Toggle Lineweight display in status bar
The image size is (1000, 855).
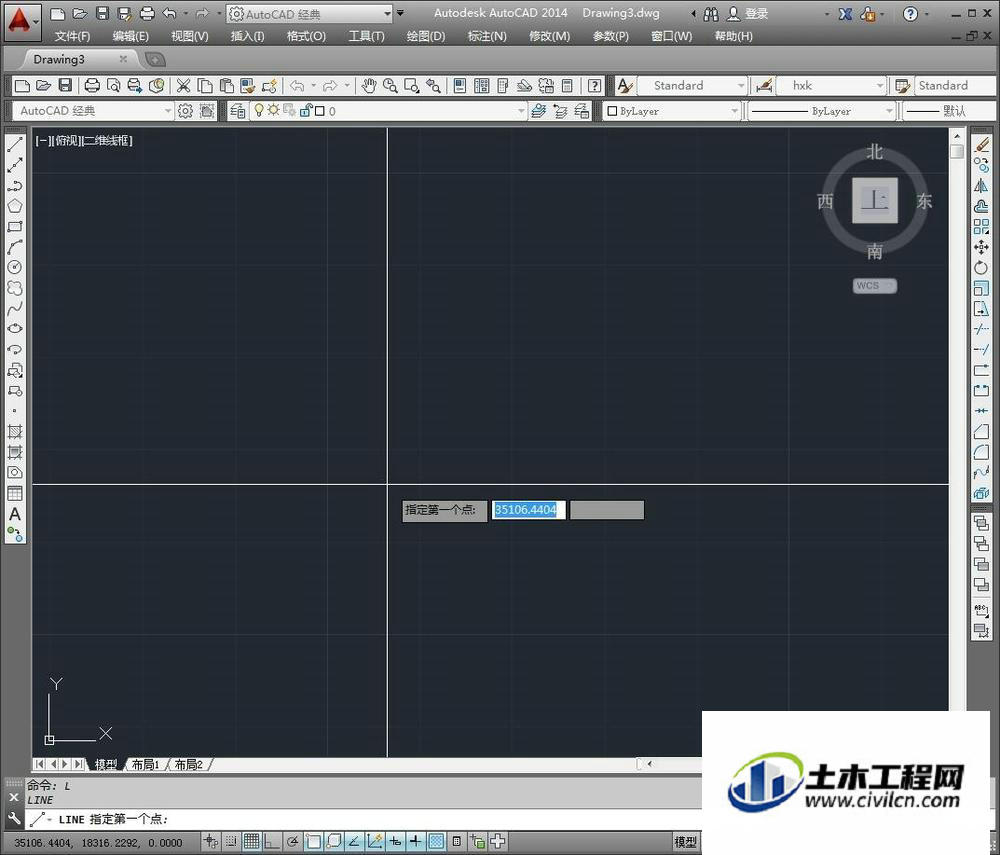tap(416, 842)
